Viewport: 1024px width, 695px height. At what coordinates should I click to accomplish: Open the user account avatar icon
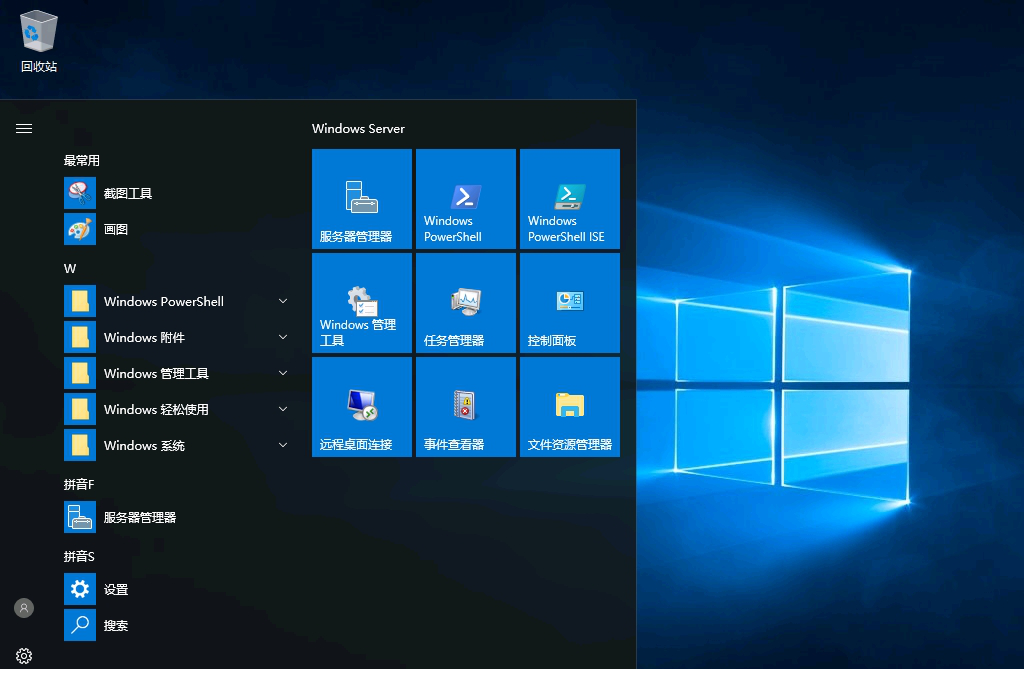point(24,608)
